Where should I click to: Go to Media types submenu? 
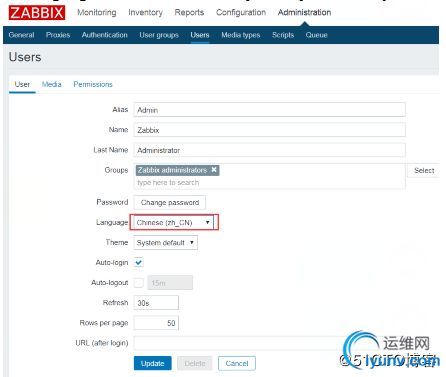tap(241, 35)
